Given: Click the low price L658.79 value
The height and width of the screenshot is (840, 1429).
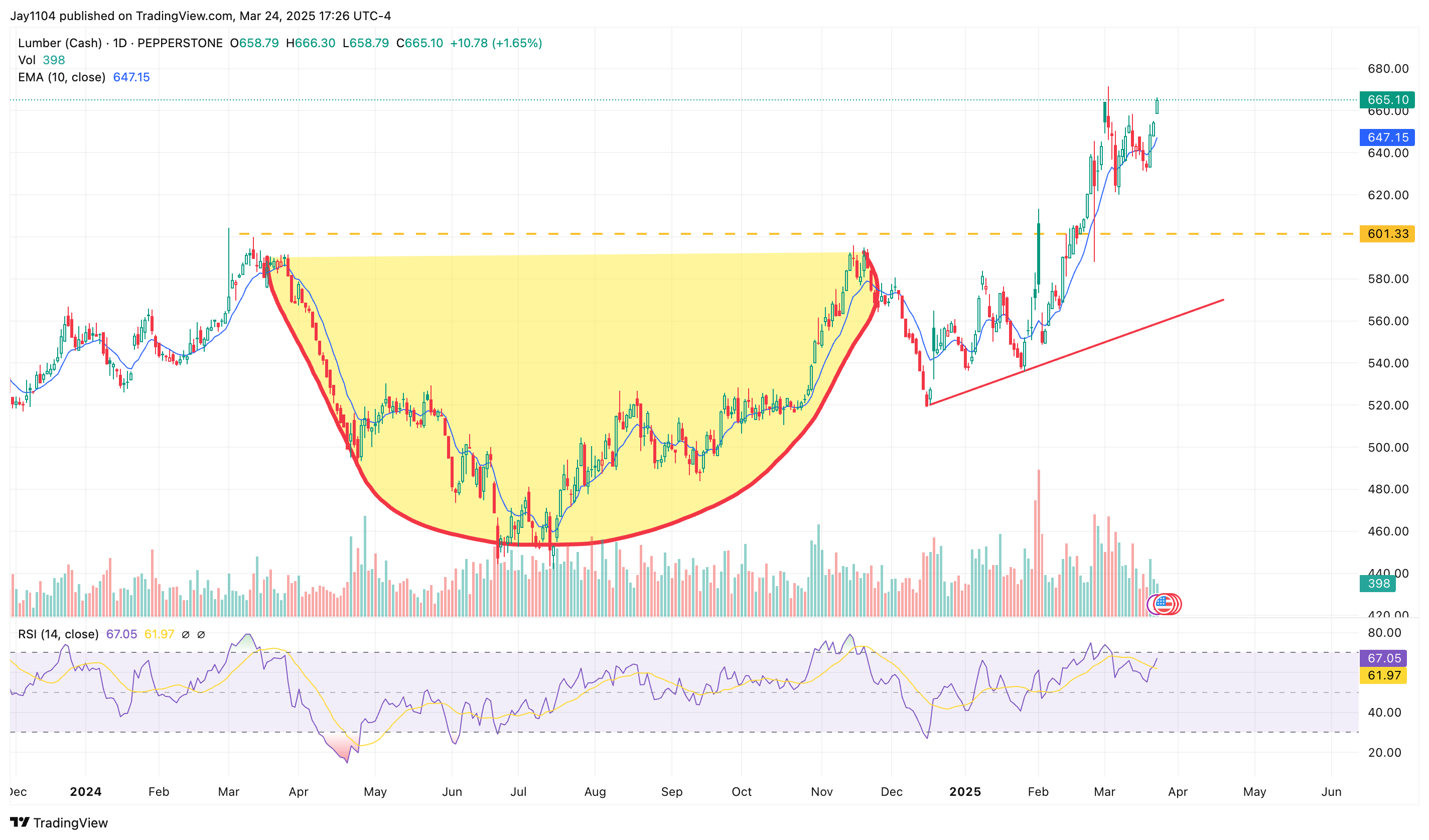Looking at the screenshot, I should click(366, 43).
